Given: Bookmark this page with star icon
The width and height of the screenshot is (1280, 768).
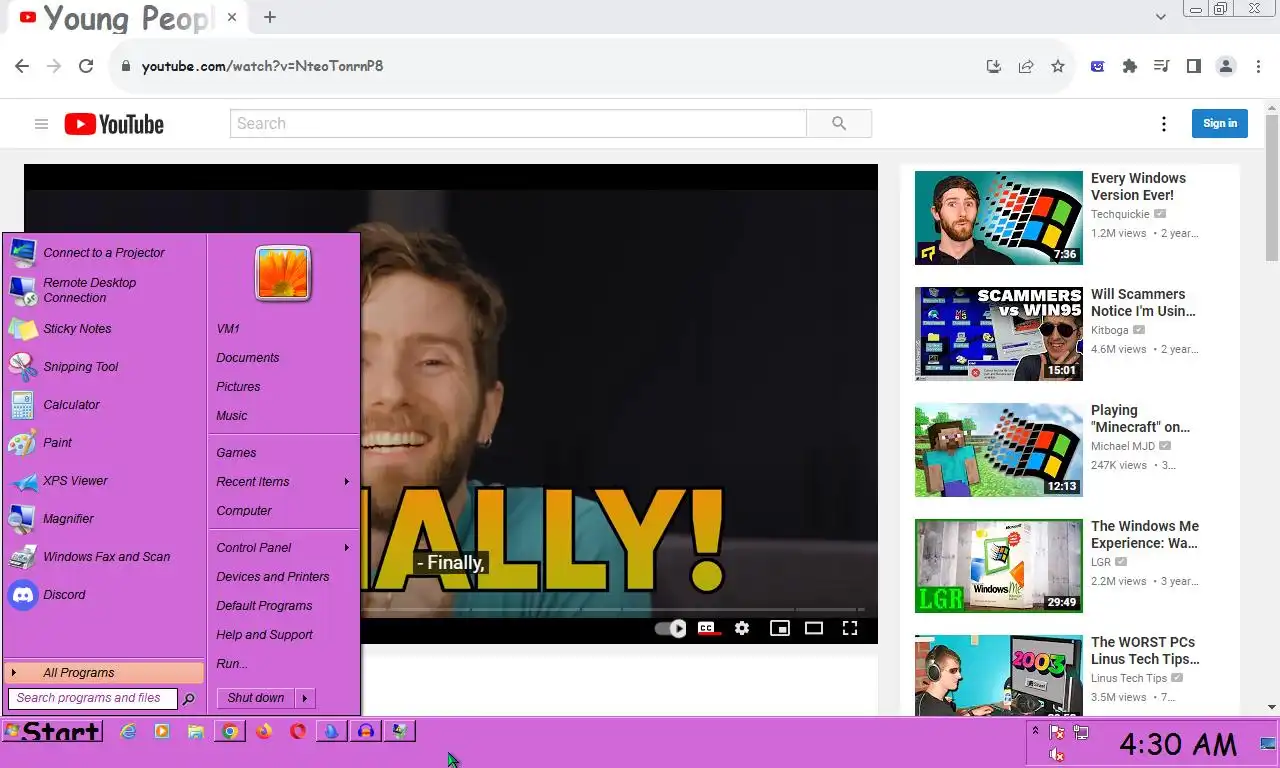Looking at the screenshot, I should click(x=1058, y=66).
